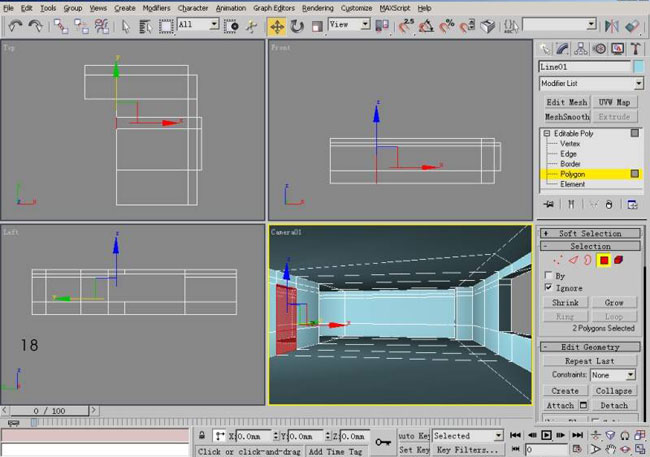Pick the Rectangular Selection Region tool
Image resolution: width=650 pixels, height=457 pixels.
click(x=166, y=27)
